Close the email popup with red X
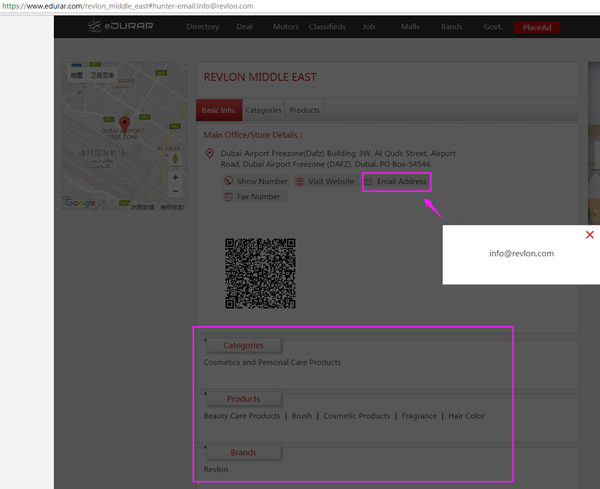The width and height of the screenshot is (600, 489). pyautogui.click(x=589, y=235)
